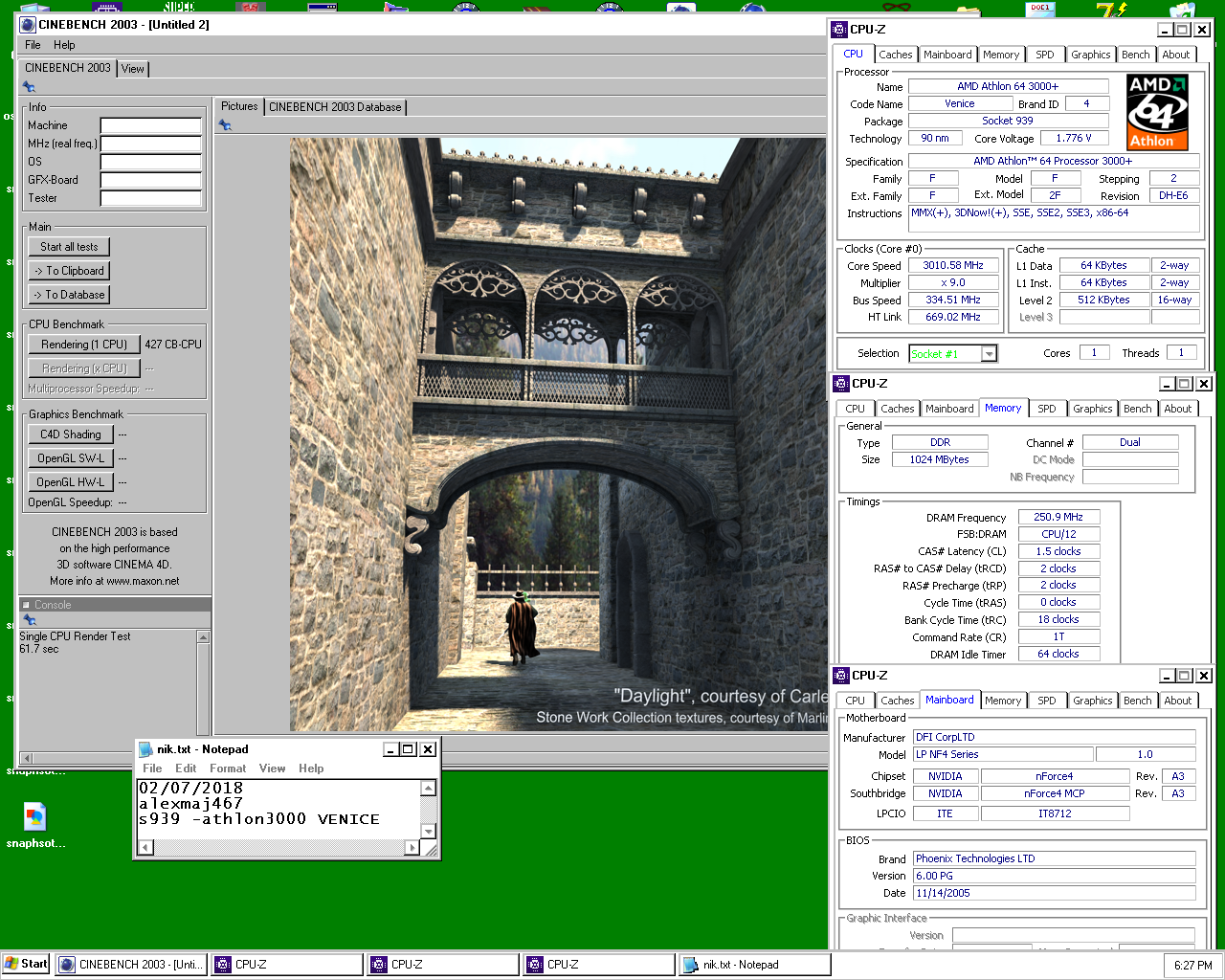Click the Windows Start button
Viewport: 1225px width, 980px height.
26,965
